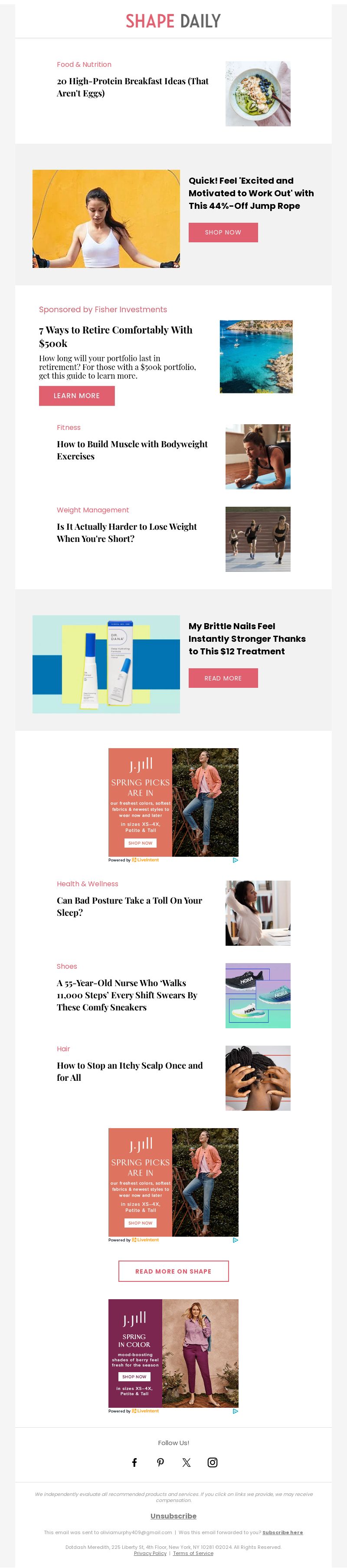Open the Hoka sneakers thumbnail image
Image resolution: width=347 pixels, height=1568 pixels.
point(258,995)
